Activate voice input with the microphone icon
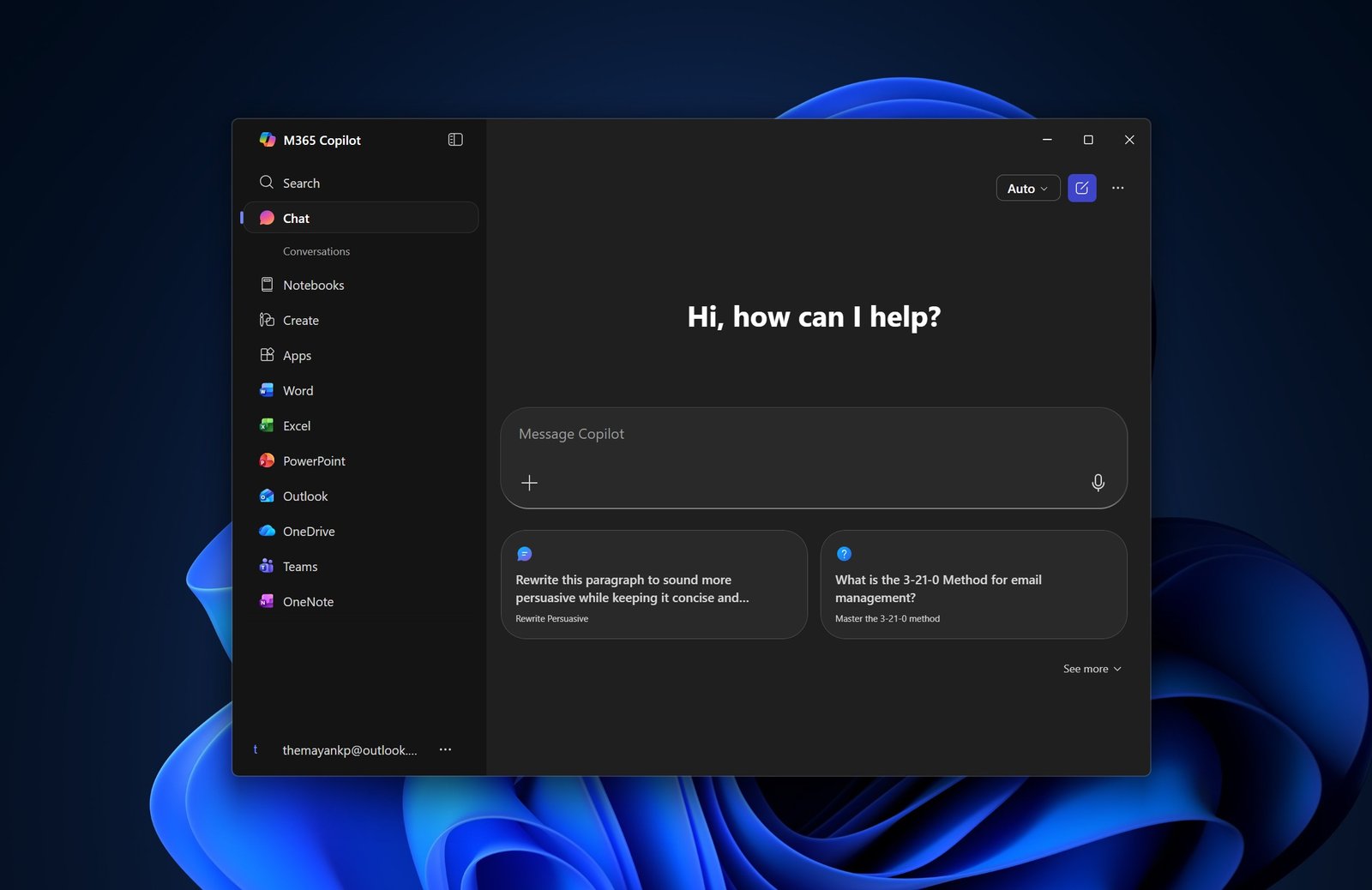This screenshot has height=890, width=1372. [x=1098, y=482]
